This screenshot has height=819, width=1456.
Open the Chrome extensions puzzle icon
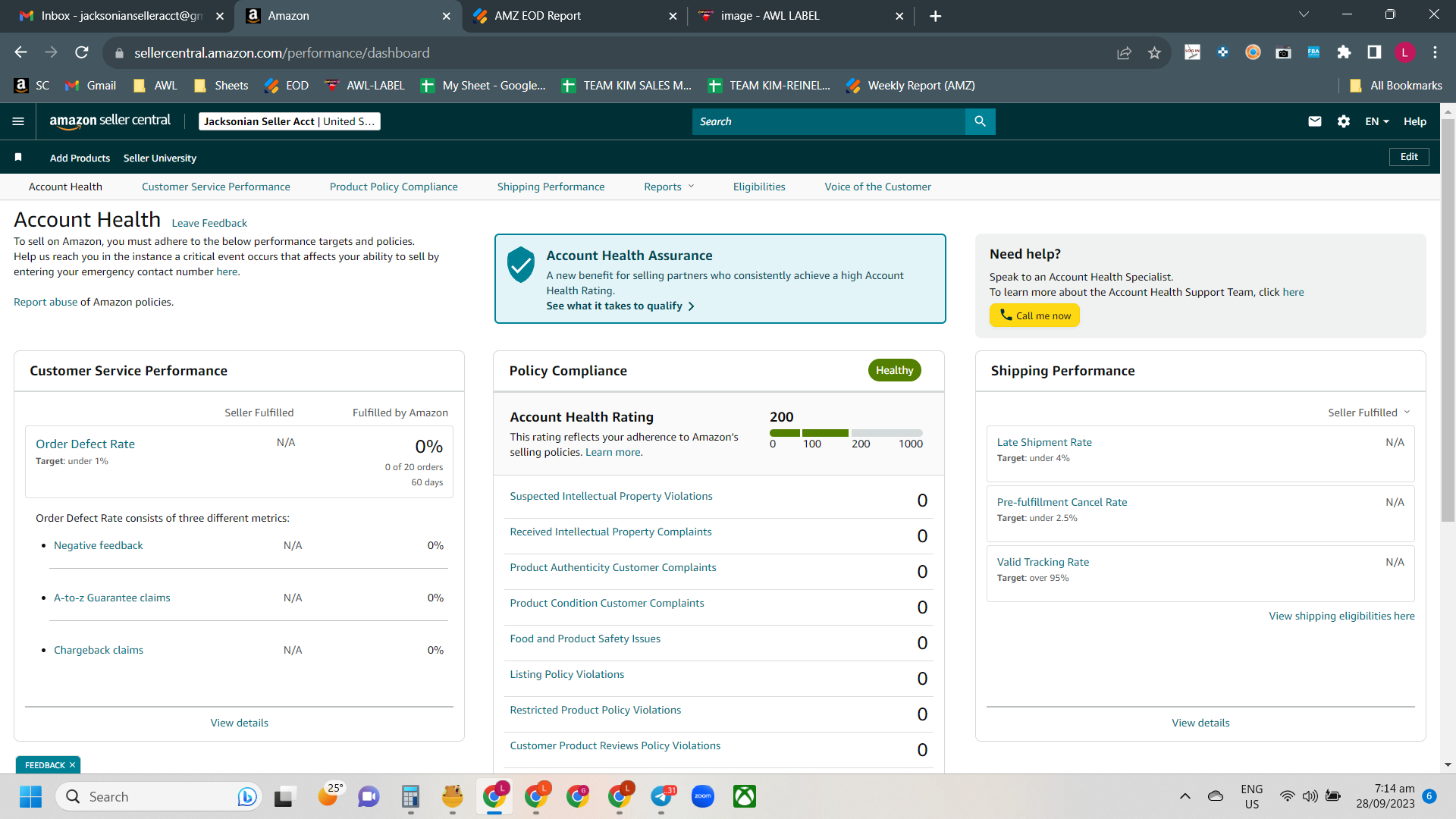tap(1344, 52)
